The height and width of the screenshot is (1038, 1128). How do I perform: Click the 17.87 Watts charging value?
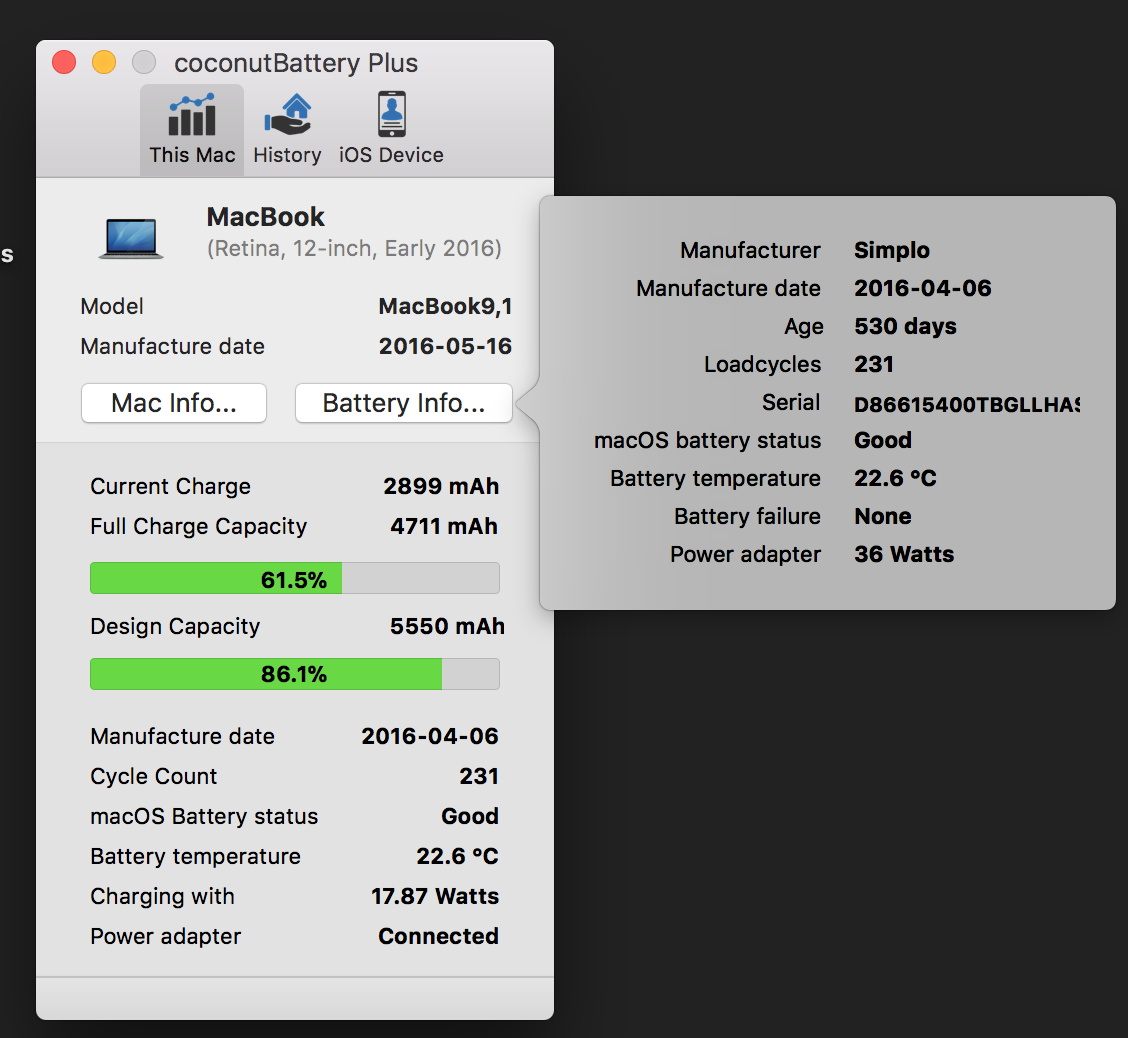click(x=435, y=896)
